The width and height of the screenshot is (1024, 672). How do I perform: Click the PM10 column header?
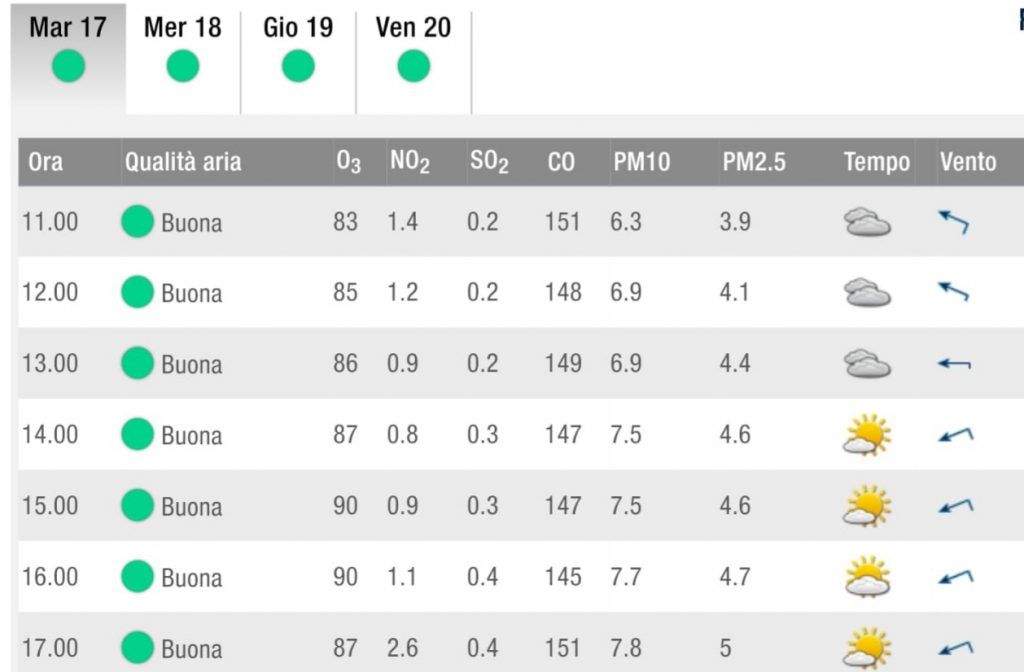coord(641,162)
